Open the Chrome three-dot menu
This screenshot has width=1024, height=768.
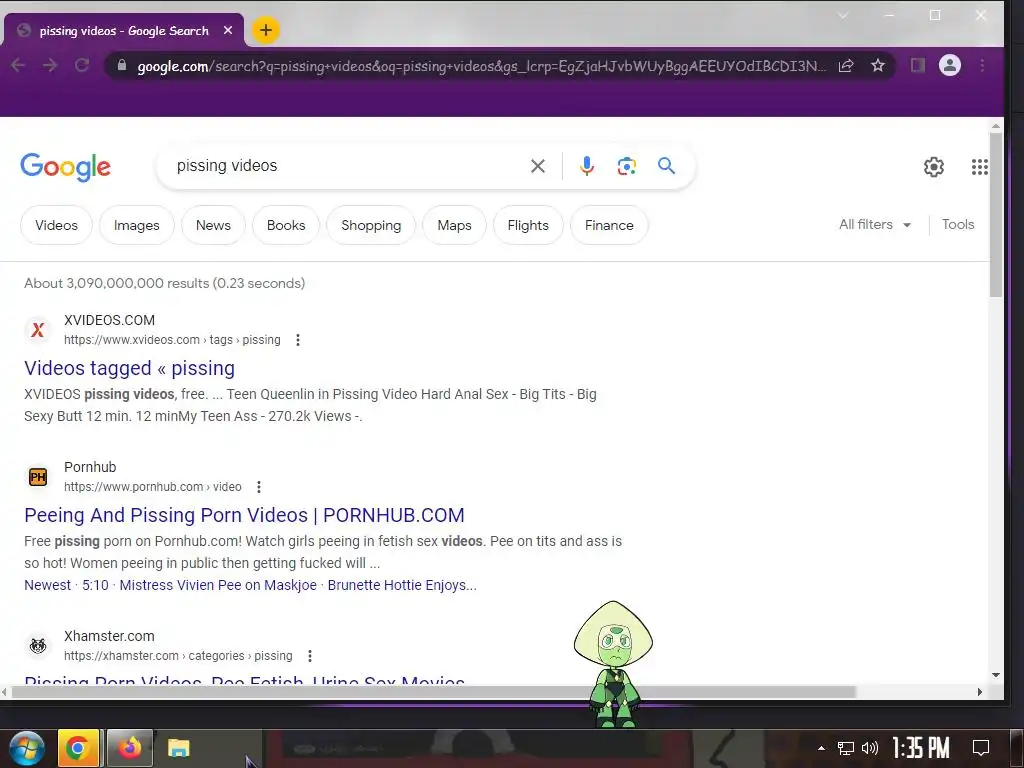(982, 65)
